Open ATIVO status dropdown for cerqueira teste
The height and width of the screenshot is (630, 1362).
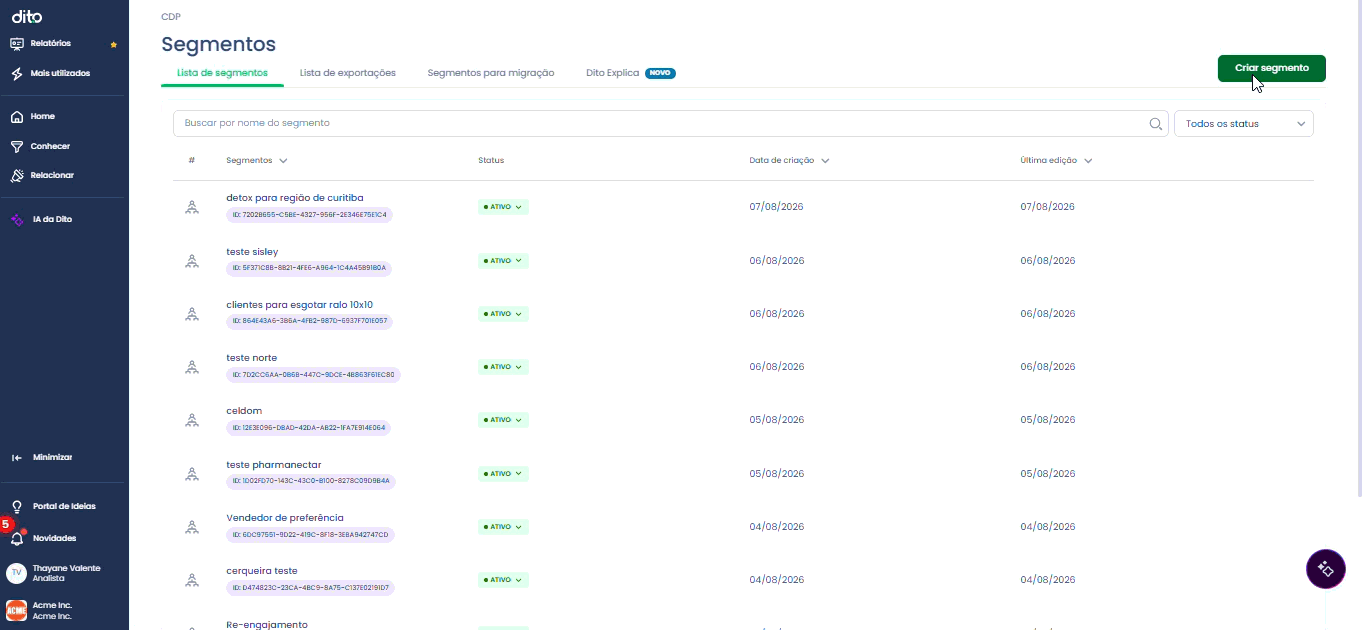503,580
